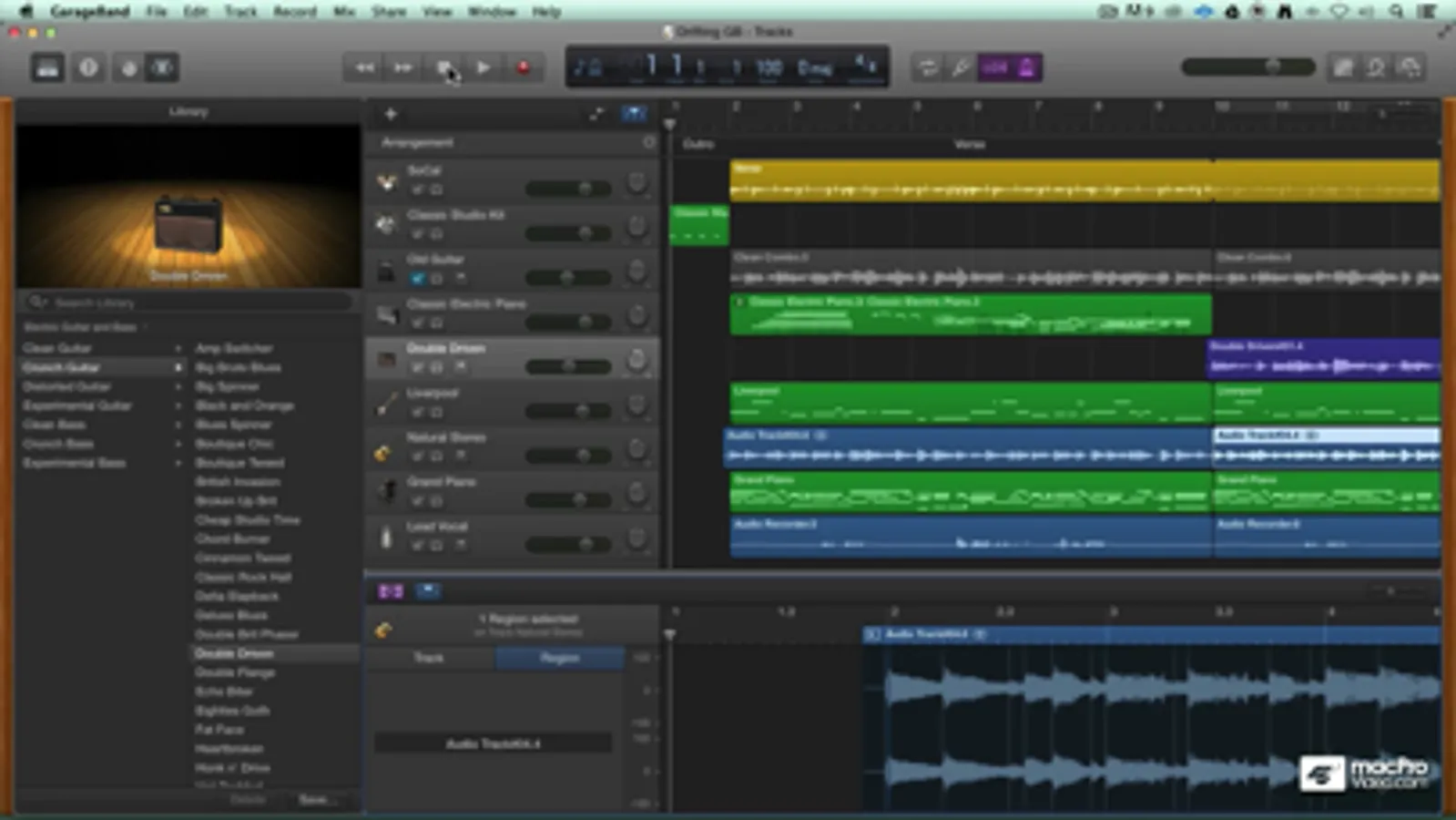Stop playback with the Stop button
This screenshot has height=820, width=1456.
point(444,67)
